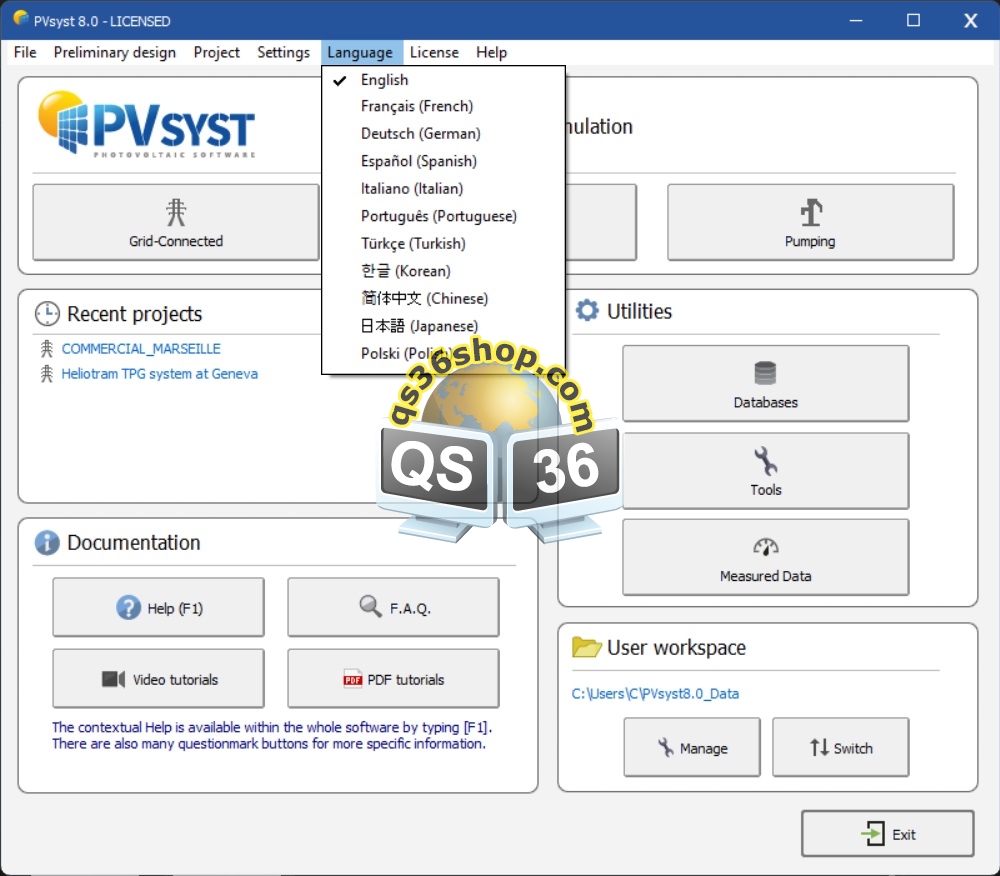Click the Help (F1) question mark button
This screenshot has width=1000, height=876.
pyautogui.click(x=158, y=607)
